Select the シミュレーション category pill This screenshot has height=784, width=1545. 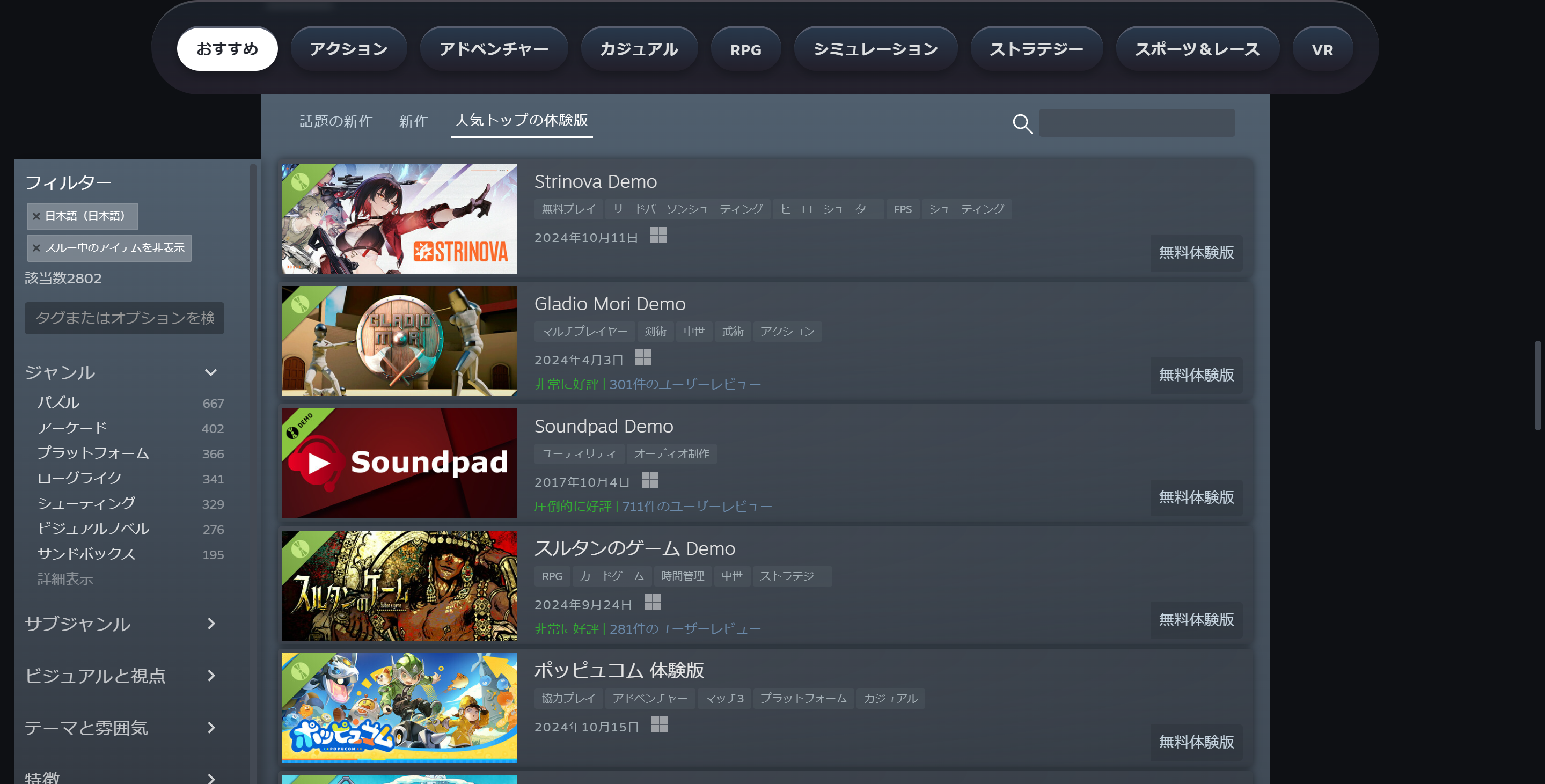[876, 49]
